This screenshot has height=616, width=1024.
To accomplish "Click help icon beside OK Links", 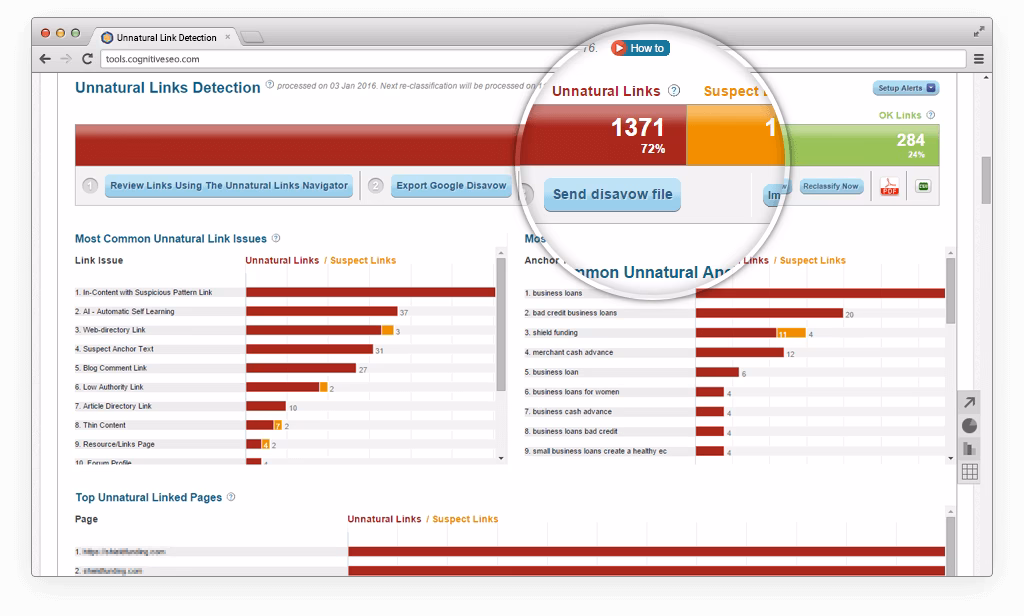I will tap(931, 115).
